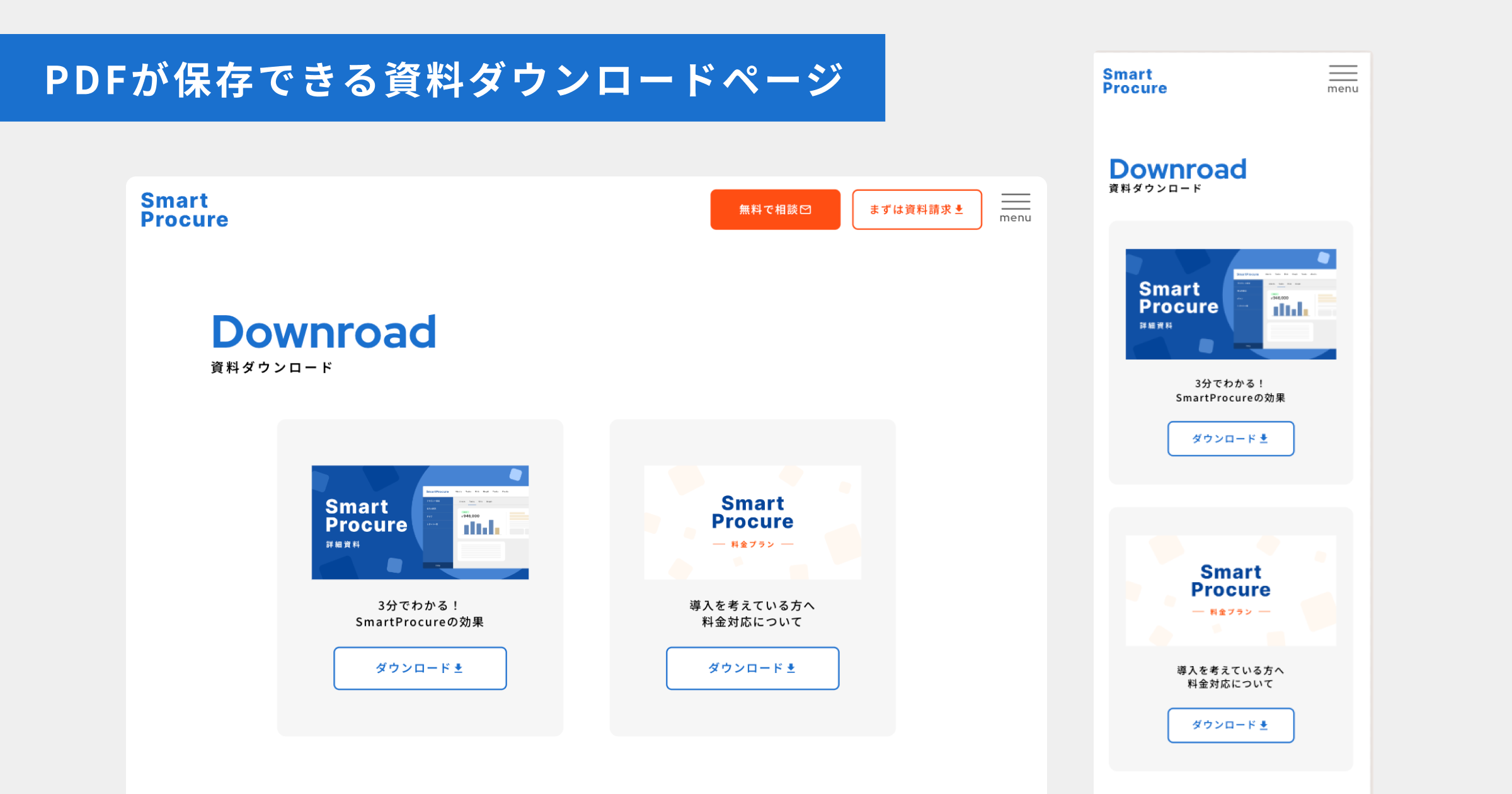Click the Smart Procure logo in desktop header
Viewport: 1512px width, 794px height.
point(184,210)
